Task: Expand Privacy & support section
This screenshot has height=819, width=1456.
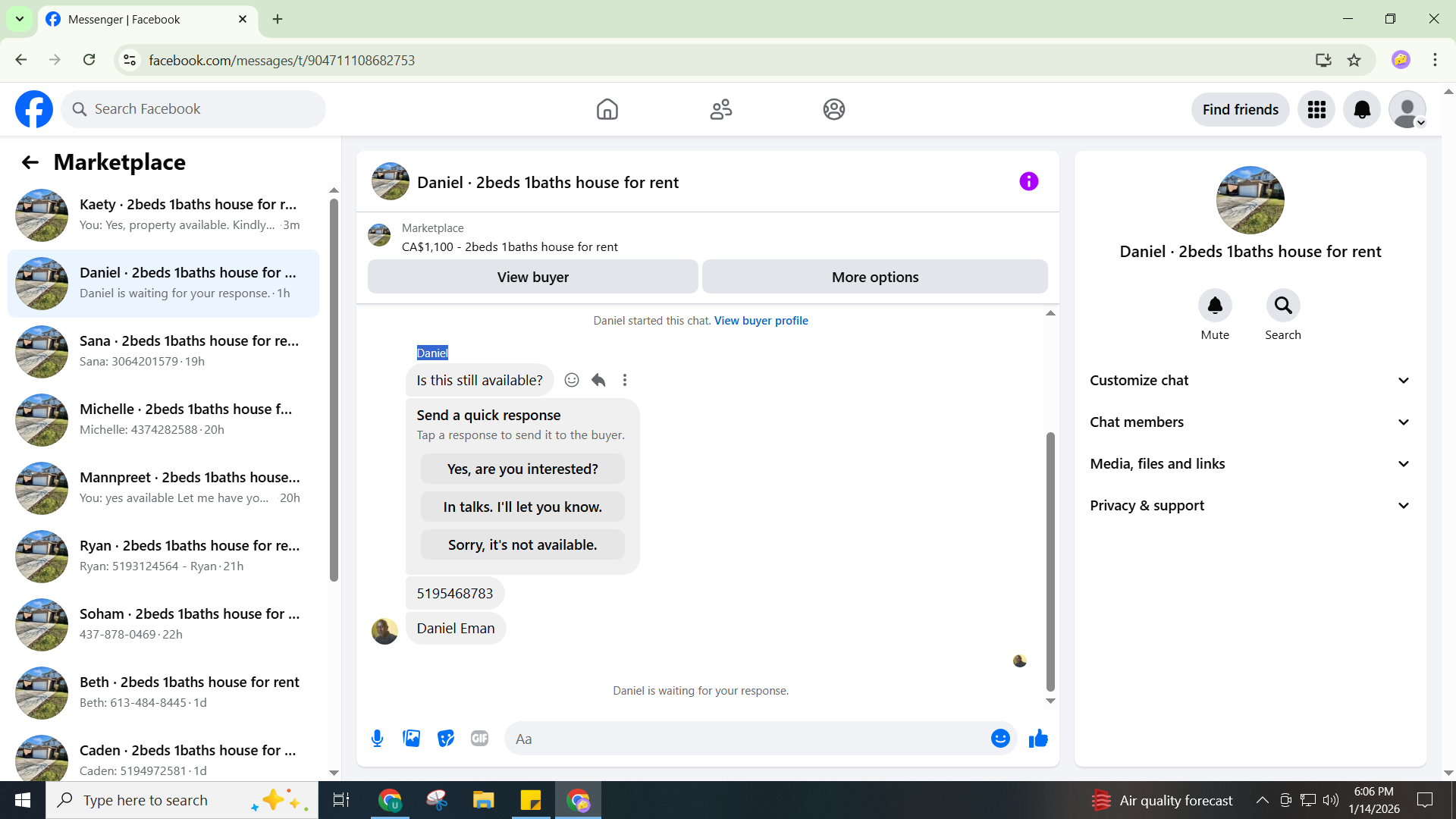Action: pos(1250,505)
